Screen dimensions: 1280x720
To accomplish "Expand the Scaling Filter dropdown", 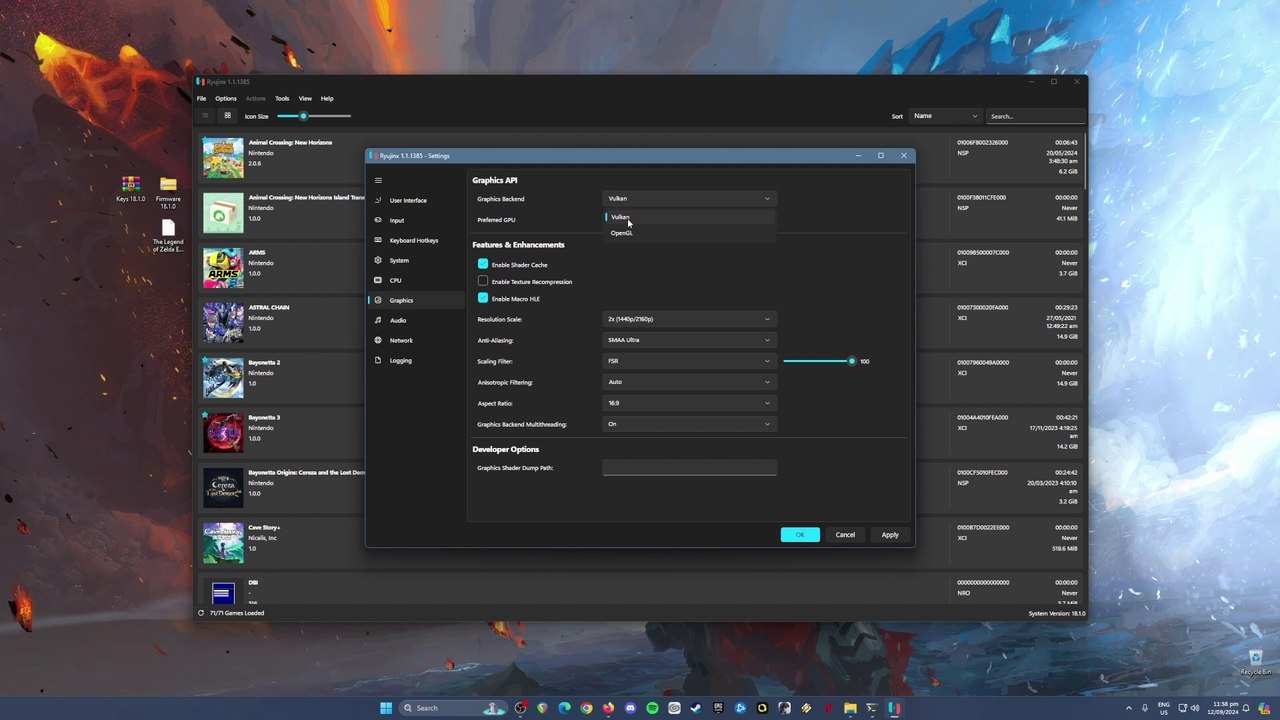I will tap(689, 361).
